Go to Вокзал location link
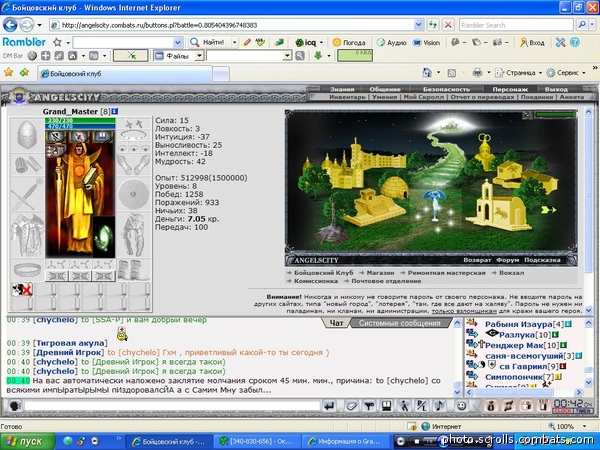 (x=511, y=273)
